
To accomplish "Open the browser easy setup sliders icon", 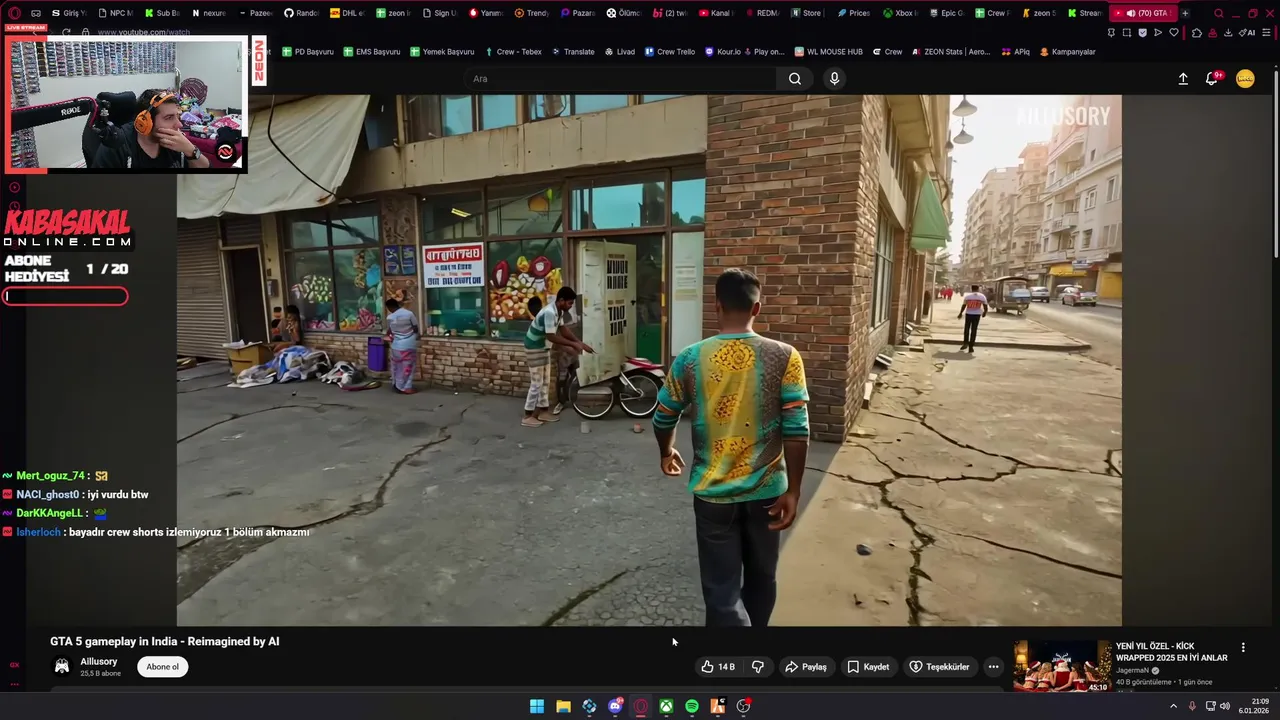I will point(1267,33).
